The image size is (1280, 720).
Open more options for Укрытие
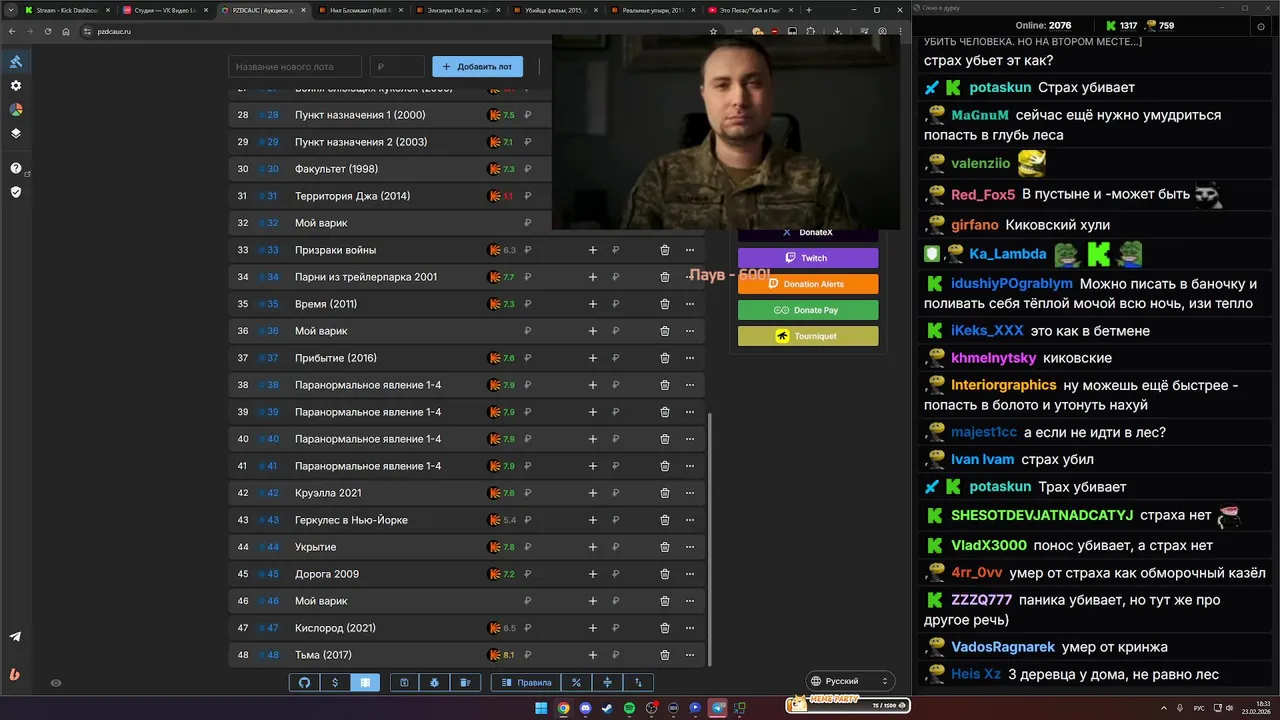pos(690,547)
